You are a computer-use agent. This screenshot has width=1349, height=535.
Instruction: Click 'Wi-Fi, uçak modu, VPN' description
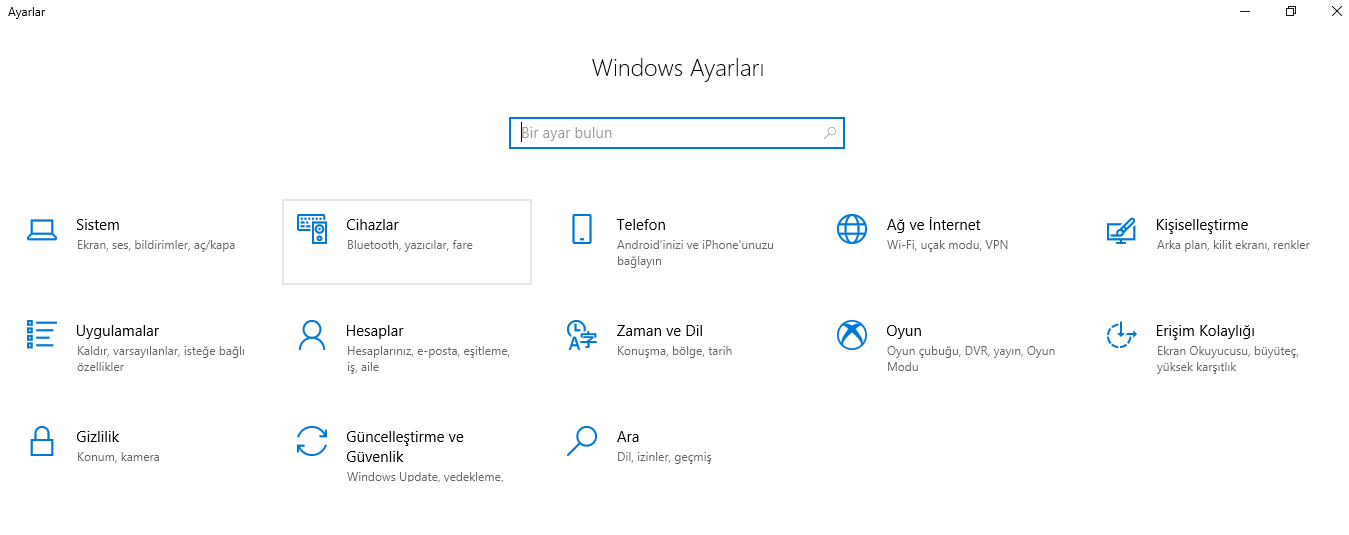click(x=947, y=245)
